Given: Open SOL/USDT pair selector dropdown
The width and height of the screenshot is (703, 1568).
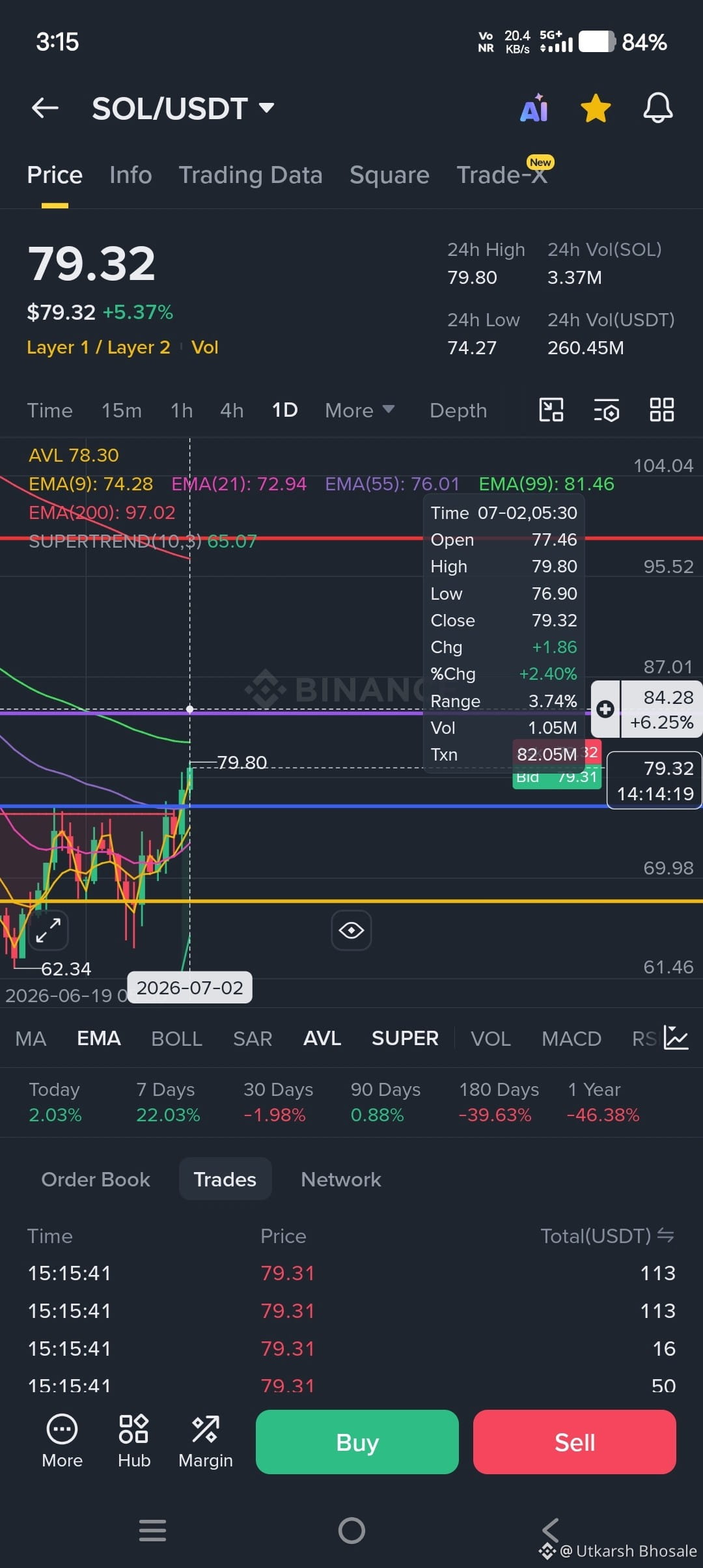Looking at the screenshot, I should pyautogui.click(x=183, y=108).
